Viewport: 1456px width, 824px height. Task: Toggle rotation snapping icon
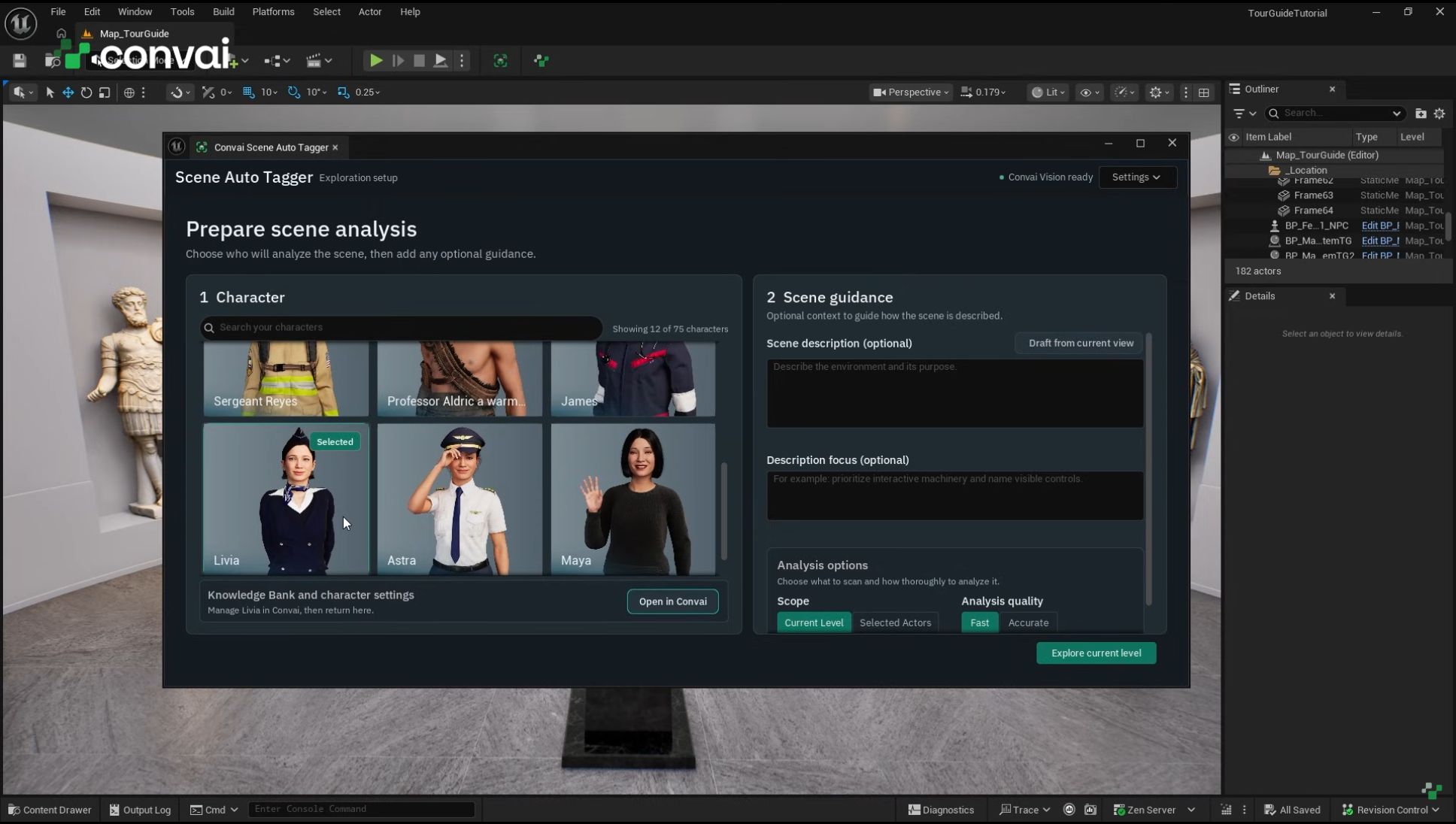[x=294, y=92]
